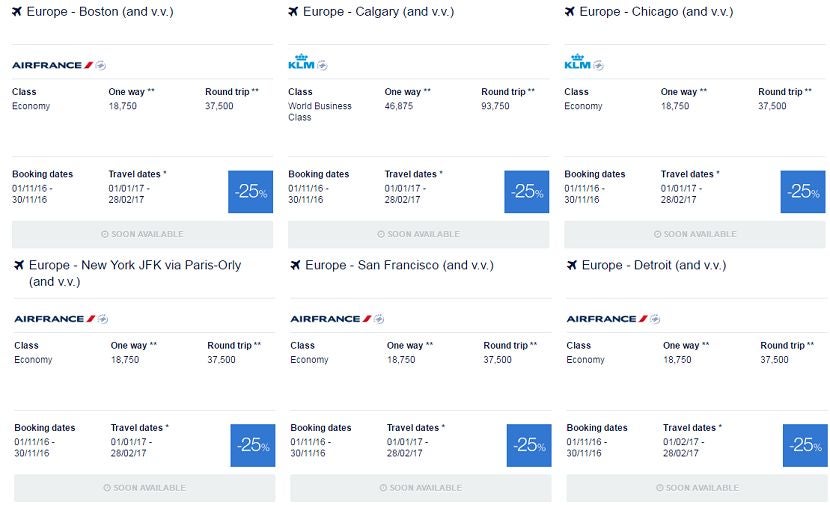Click the airplane icon by Europe - Detroit
The image size is (830, 505).
tap(572, 265)
